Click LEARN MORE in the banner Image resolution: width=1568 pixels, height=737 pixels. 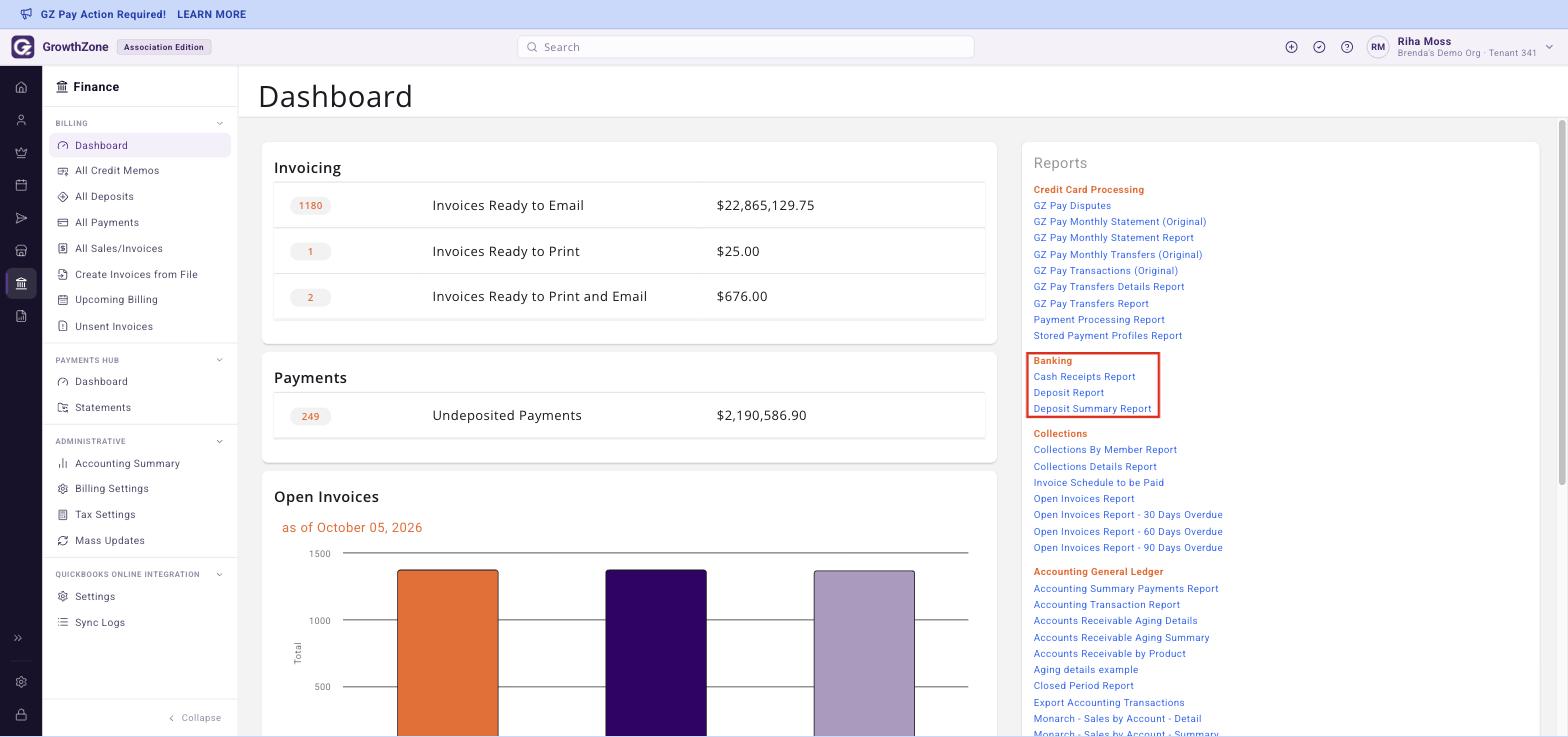point(211,14)
